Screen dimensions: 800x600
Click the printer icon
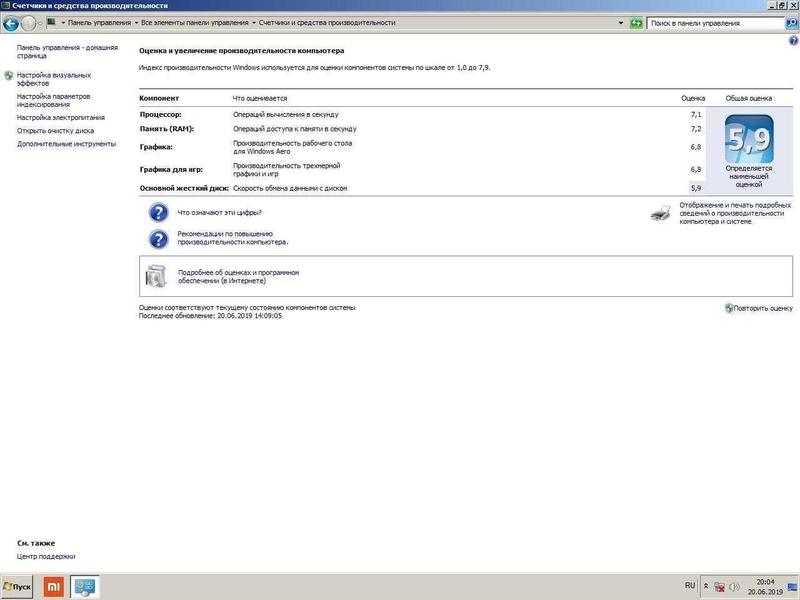661,213
